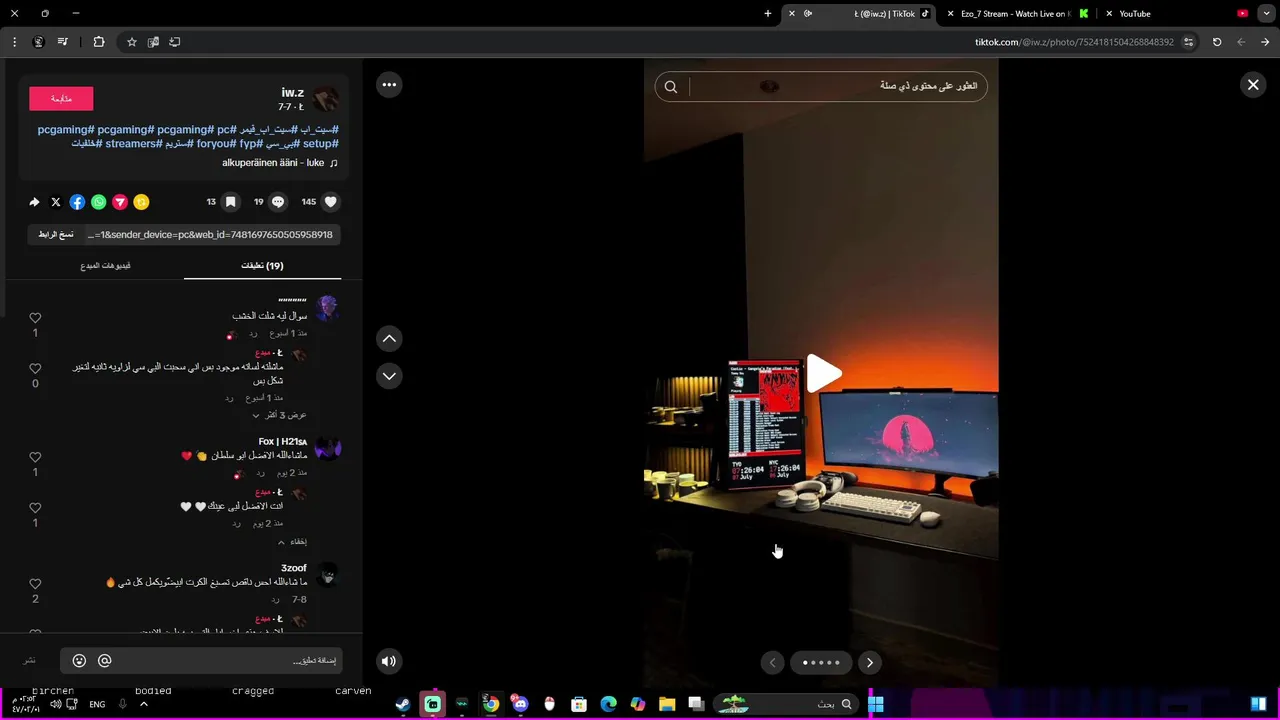Save the post with the bookmark (13)
This screenshot has width=1280, height=720.
(230, 202)
